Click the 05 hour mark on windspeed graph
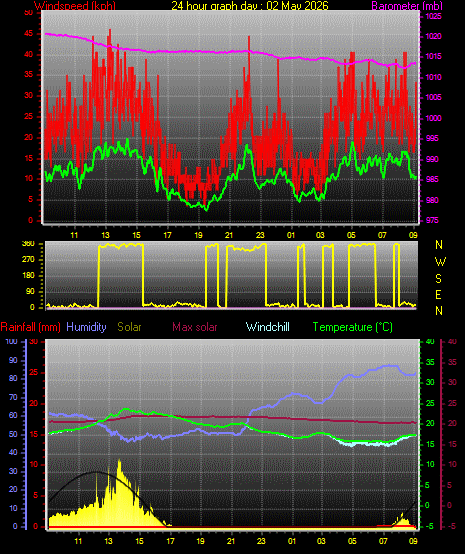Viewport: 465px width, 554px height. pos(351,235)
